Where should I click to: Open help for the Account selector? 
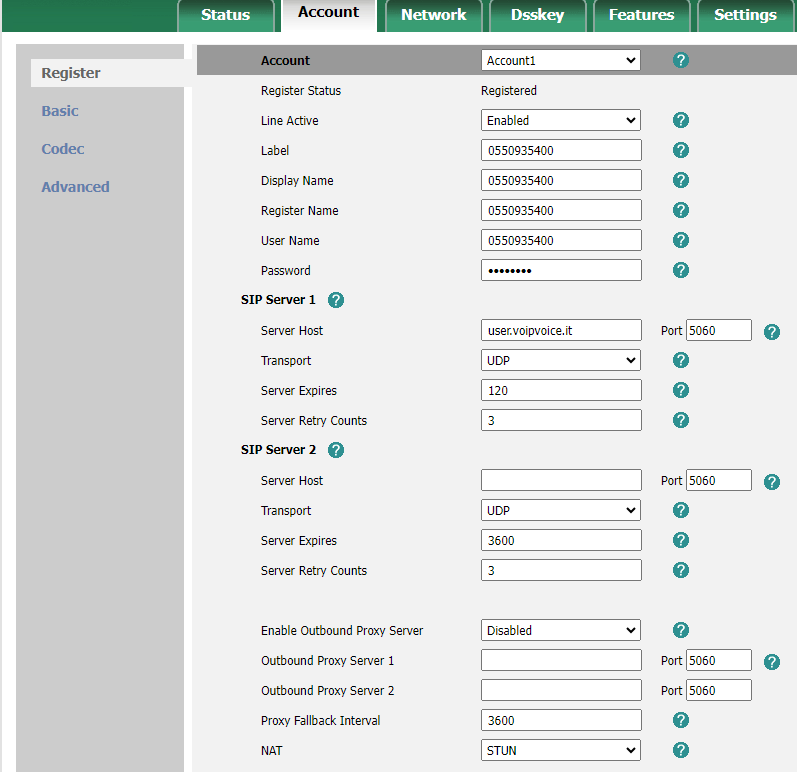pyautogui.click(x=681, y=60)
